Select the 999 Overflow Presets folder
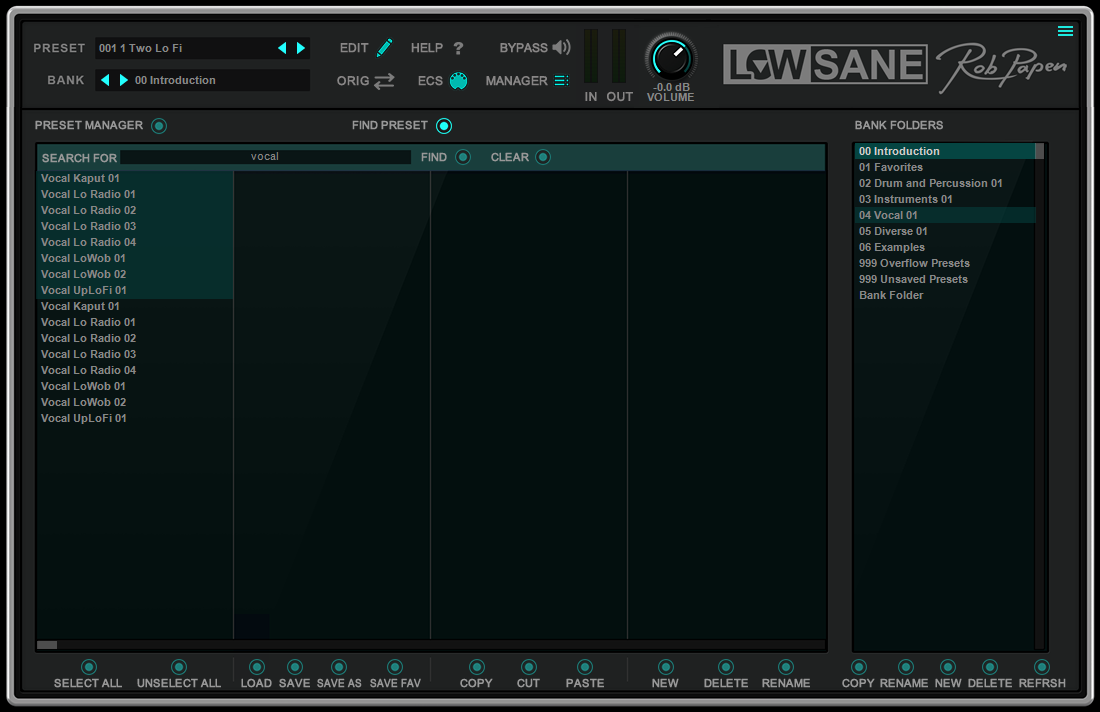The height and width of the screenshot is (712, 1100). point(945,263)
